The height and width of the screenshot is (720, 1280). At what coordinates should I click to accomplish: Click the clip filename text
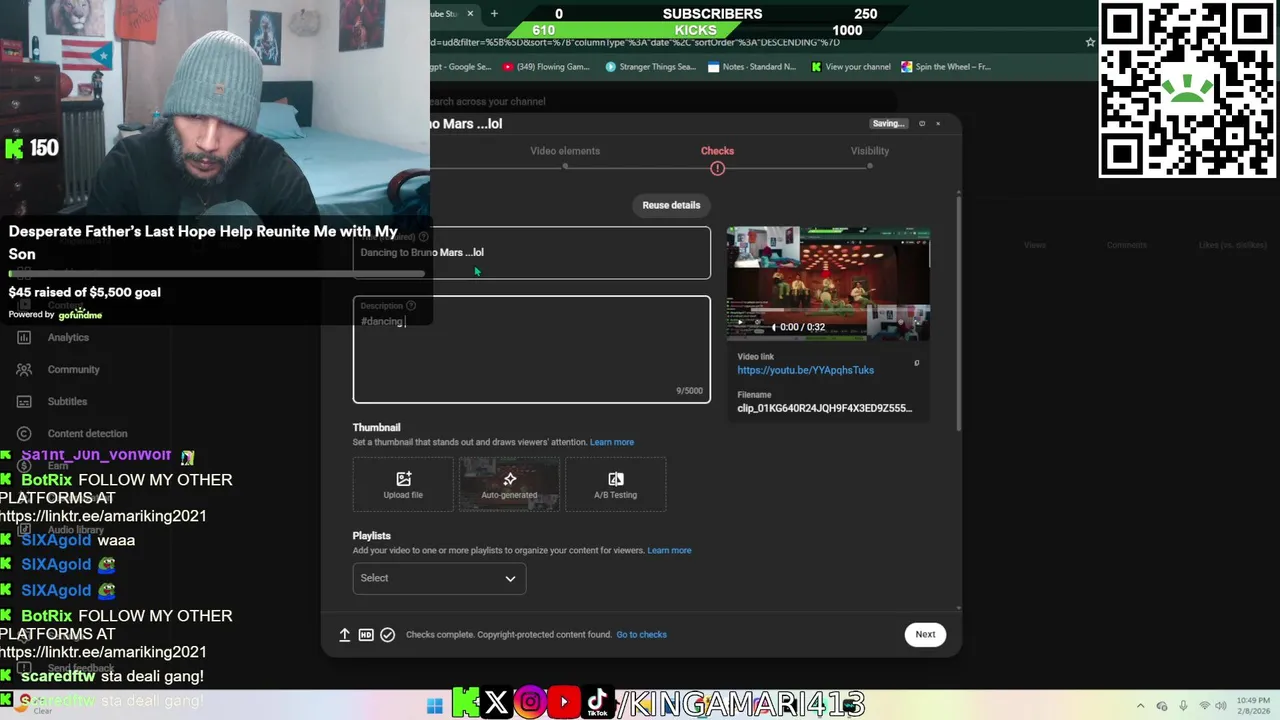tap(824, 408)
